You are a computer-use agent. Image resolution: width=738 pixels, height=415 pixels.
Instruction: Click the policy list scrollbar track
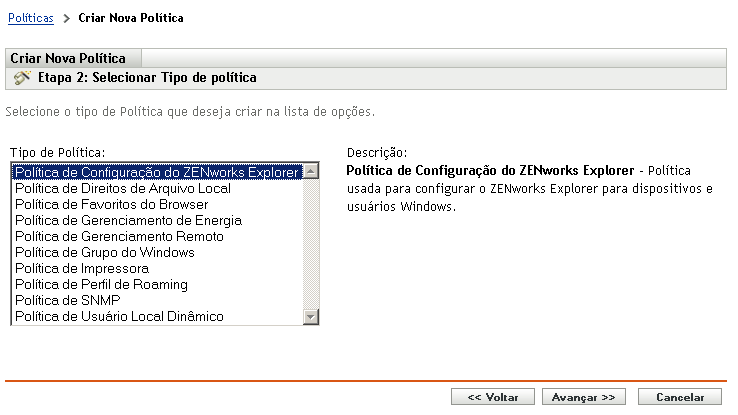311,244
